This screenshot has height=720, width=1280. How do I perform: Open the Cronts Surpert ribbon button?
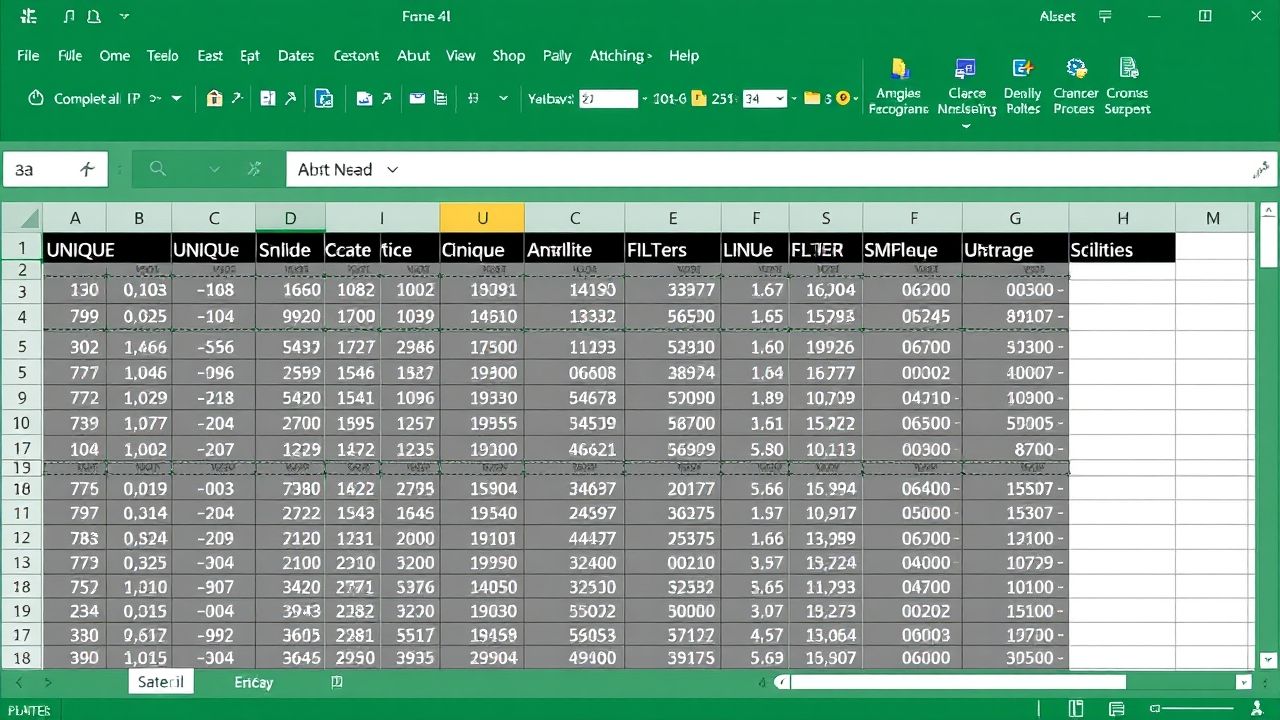click(1127, 88)
